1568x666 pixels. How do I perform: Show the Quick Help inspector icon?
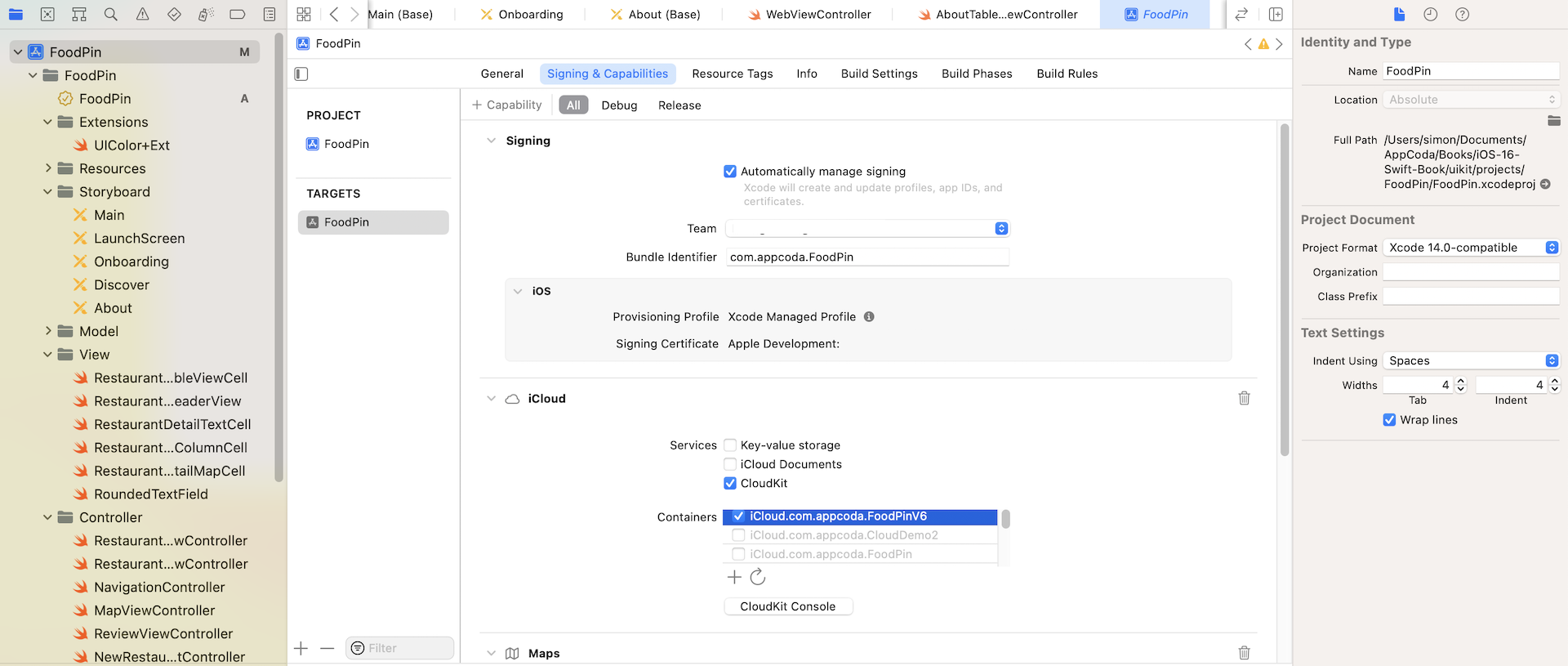coord(1463,14)
